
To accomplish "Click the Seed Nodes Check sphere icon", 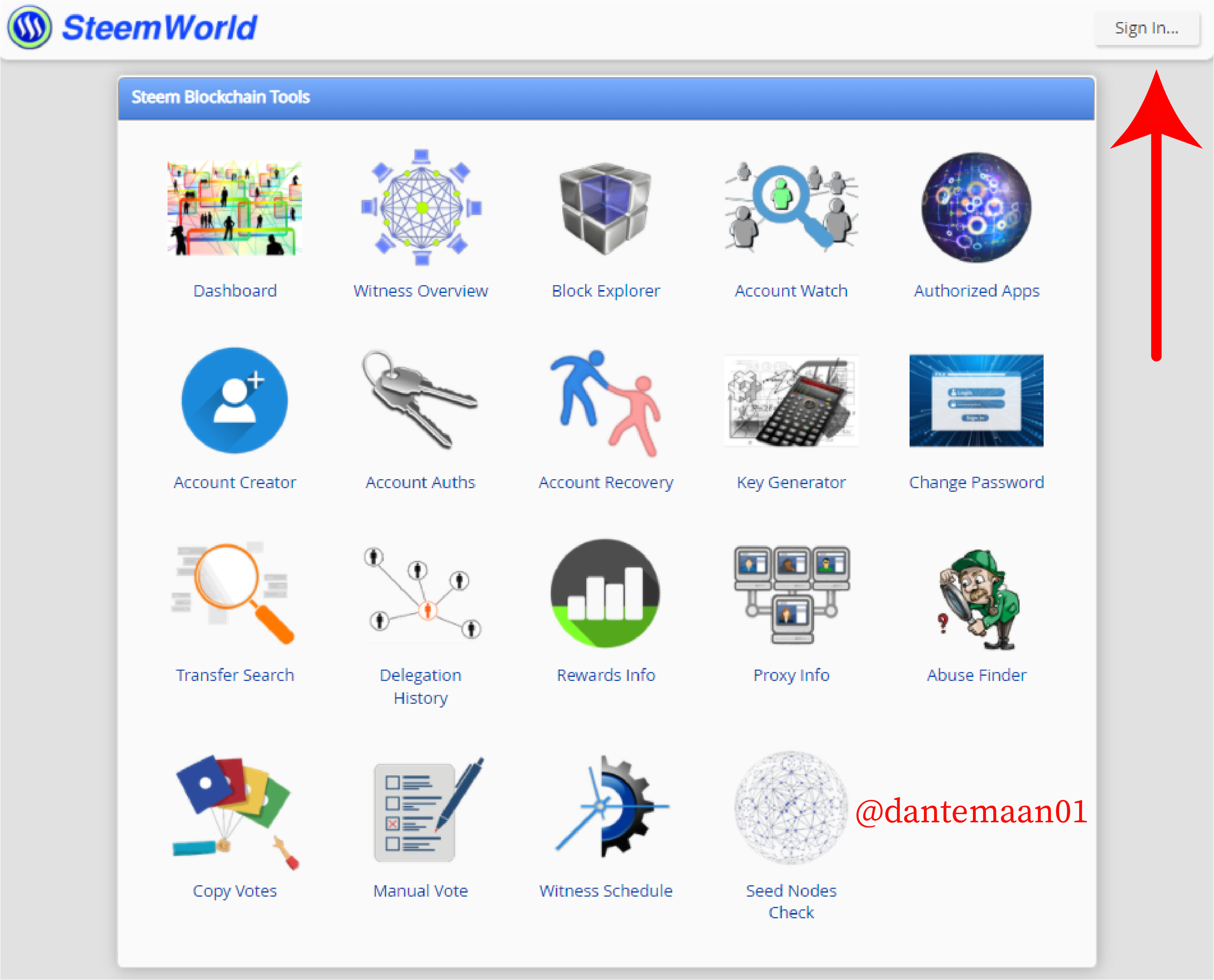I will click(791, 807).
